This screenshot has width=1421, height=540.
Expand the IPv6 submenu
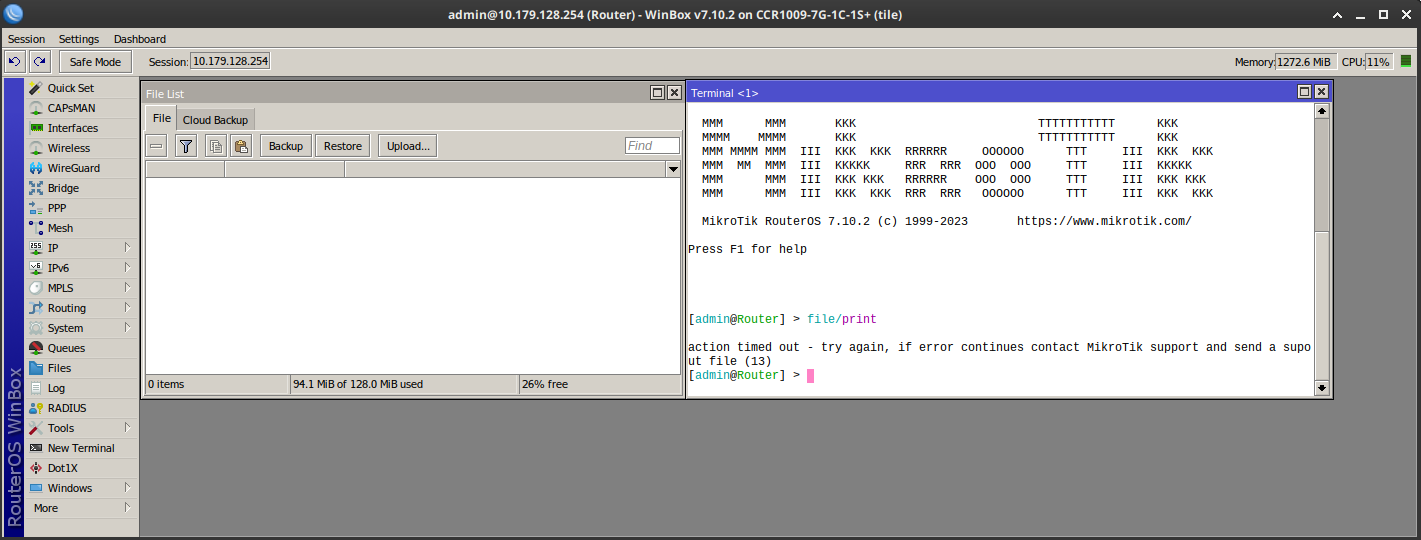click(127, 268)
